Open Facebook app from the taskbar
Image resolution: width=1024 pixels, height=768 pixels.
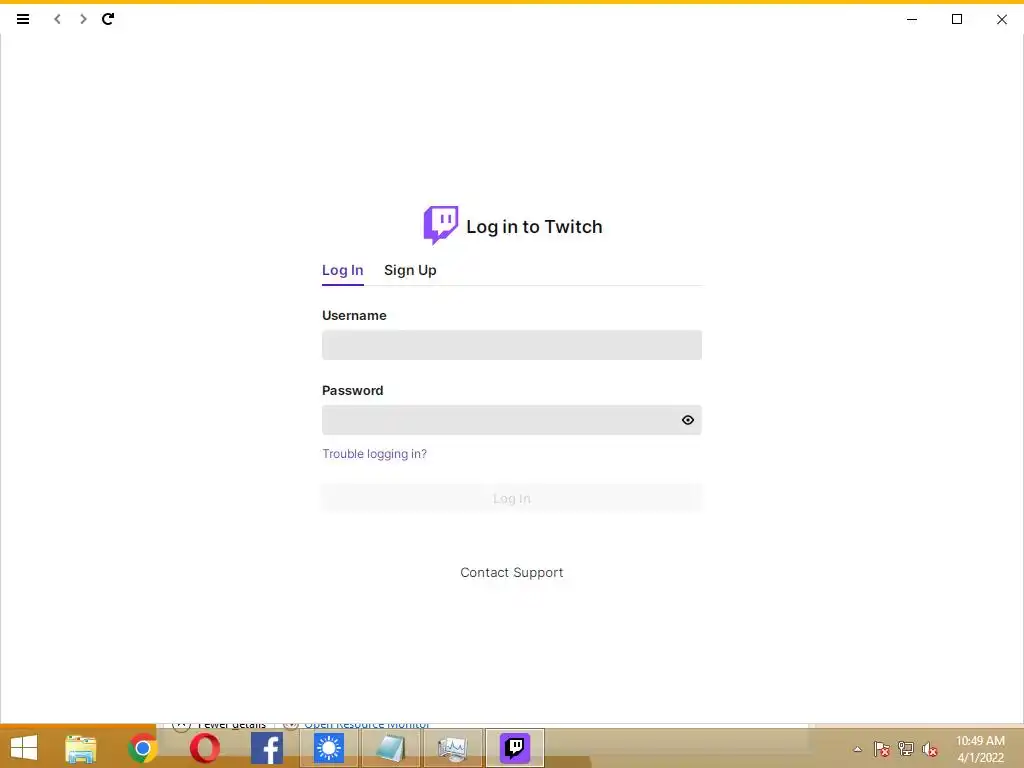(x=267, y=748)
